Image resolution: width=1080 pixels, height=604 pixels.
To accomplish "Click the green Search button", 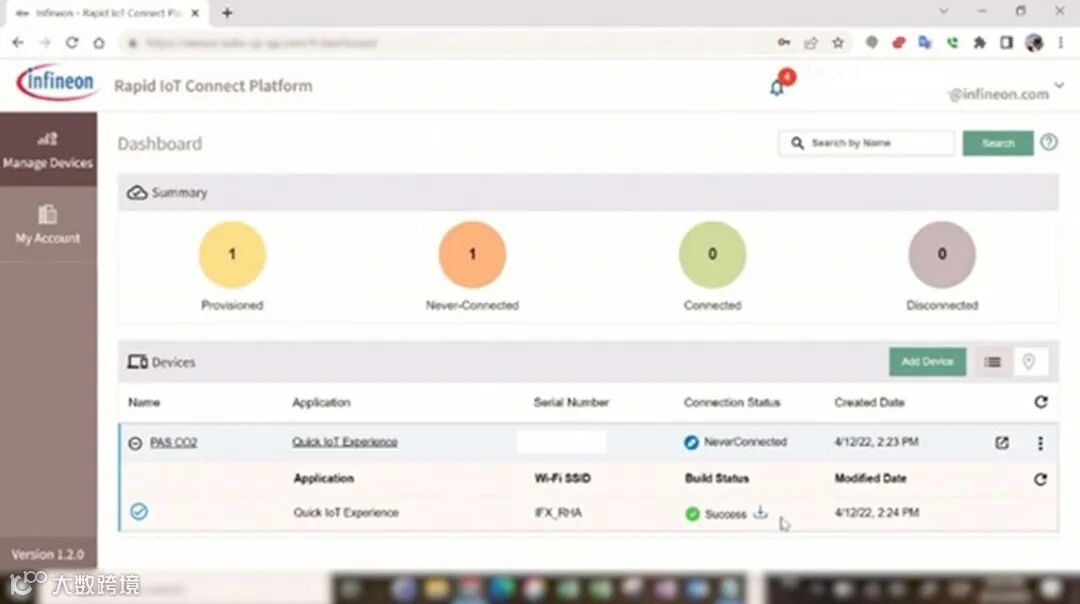I will tap(997, 143).
